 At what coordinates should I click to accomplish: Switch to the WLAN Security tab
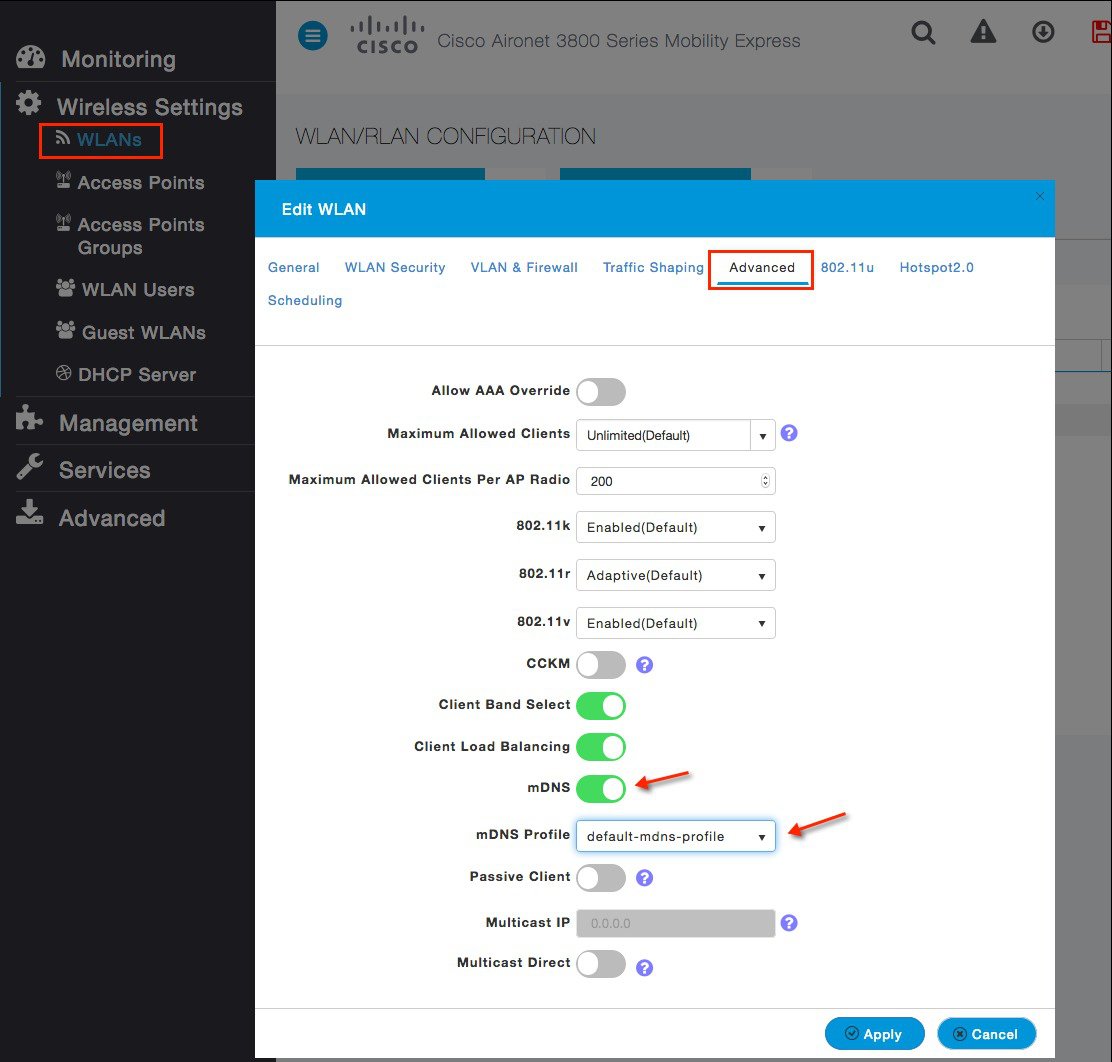[x=394, y=267]
